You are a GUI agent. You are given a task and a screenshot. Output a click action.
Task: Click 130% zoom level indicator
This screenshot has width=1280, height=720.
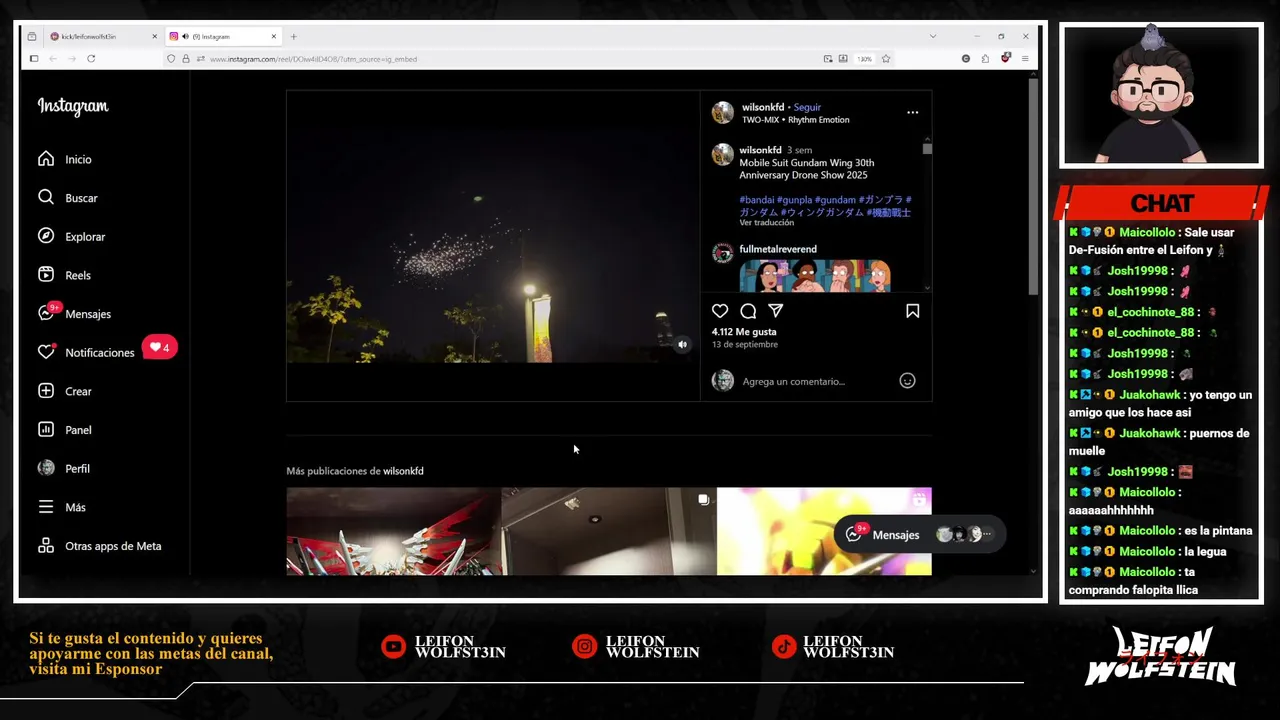864,59
